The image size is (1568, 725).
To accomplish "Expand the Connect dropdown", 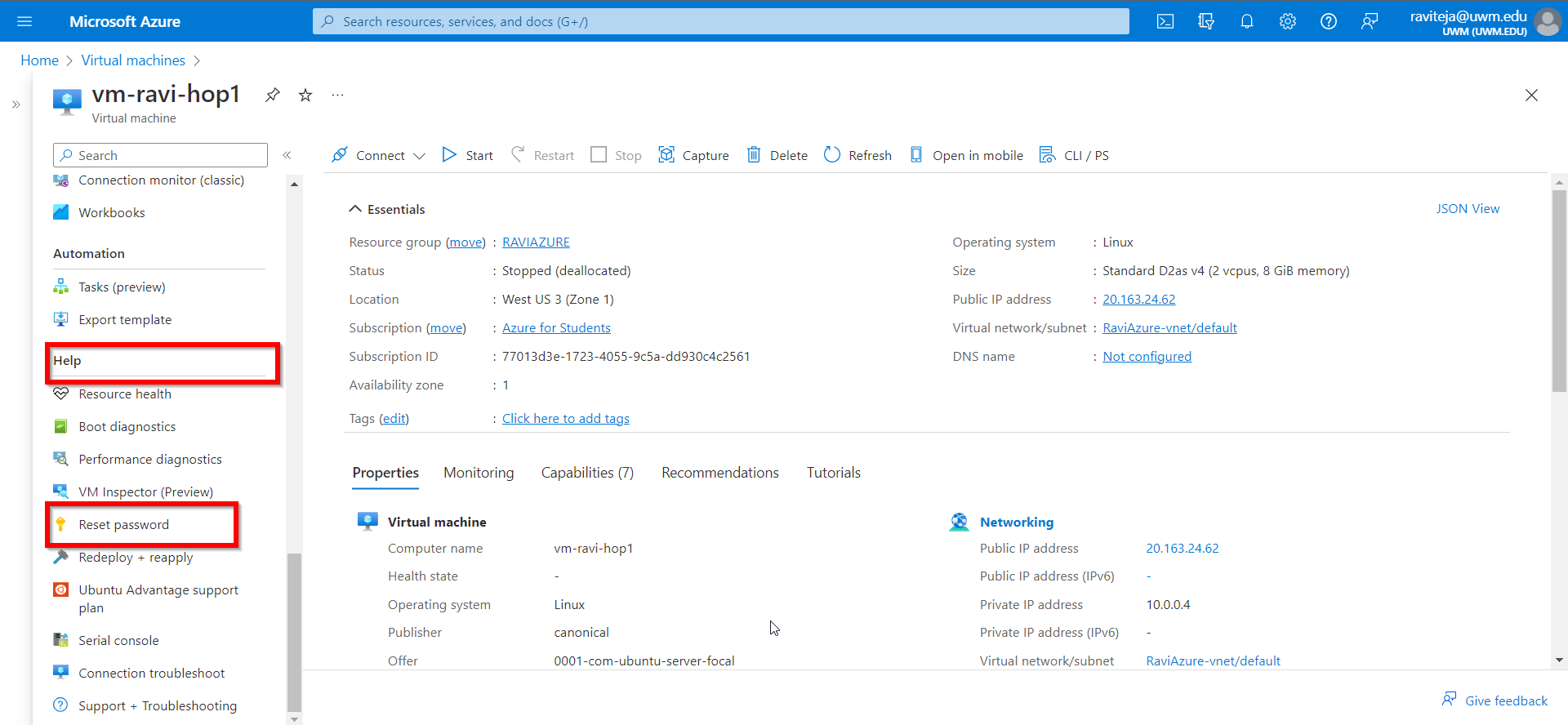I will pyautogui.click(x=419, y=156).
